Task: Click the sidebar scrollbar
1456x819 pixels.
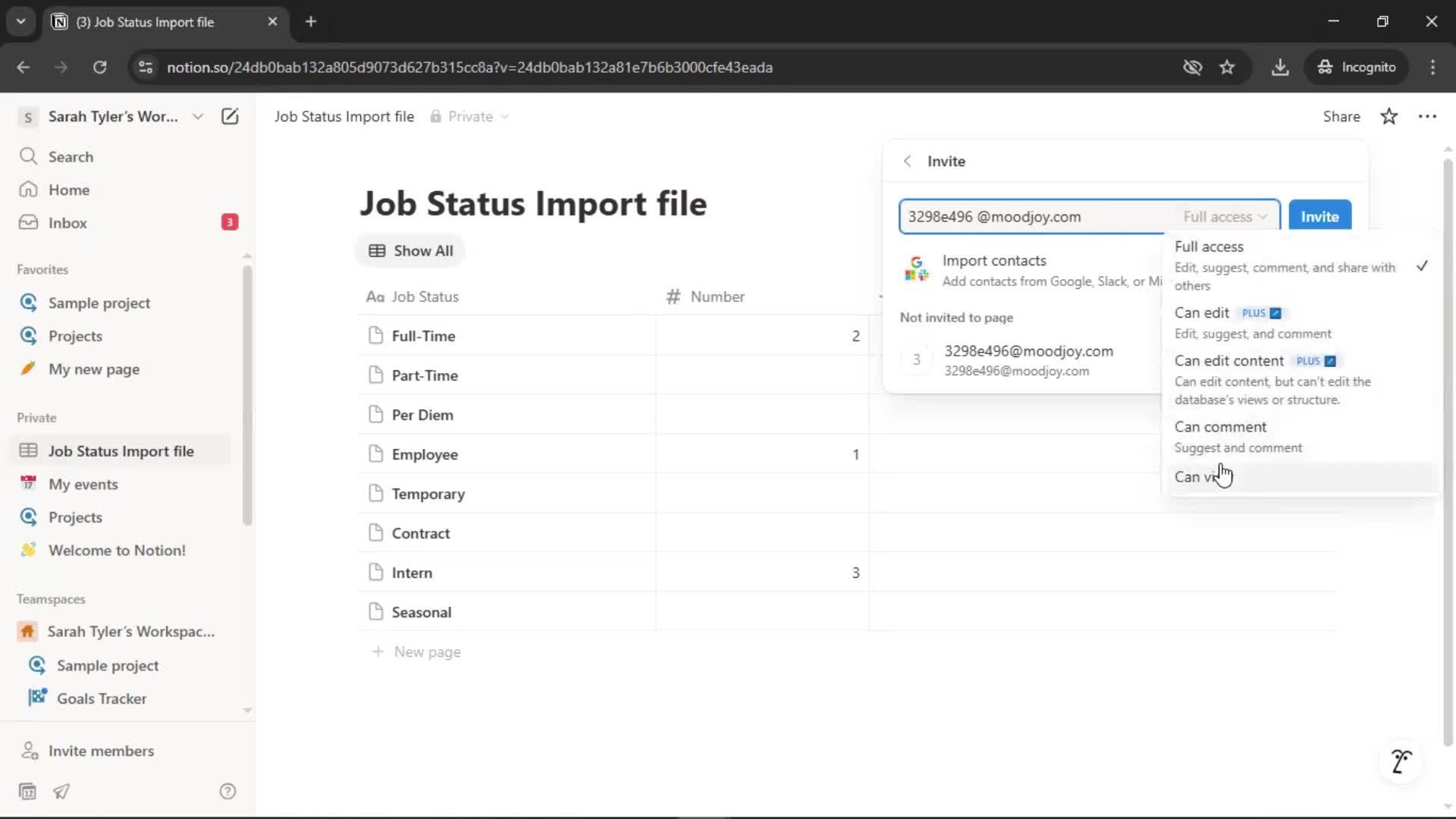Action: point(246,394)
